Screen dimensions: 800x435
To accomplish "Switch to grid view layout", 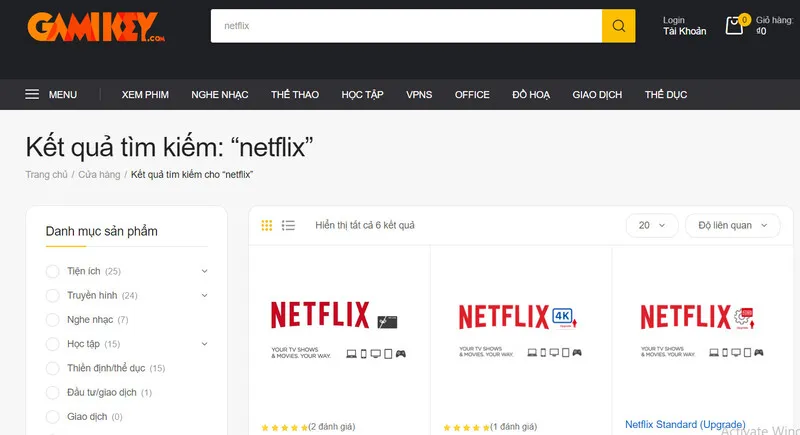I will (x=267, y=225).
